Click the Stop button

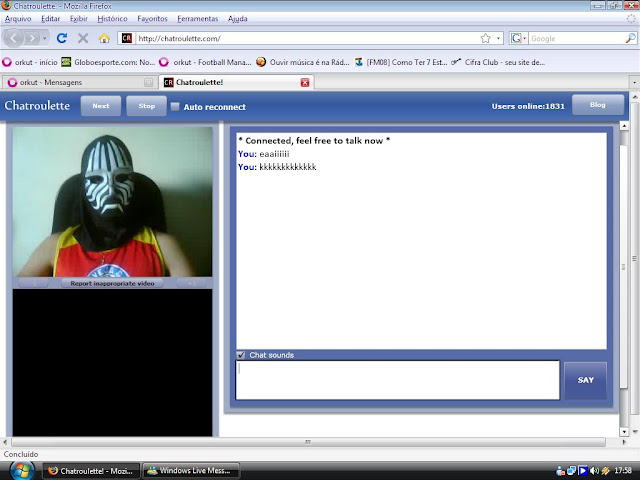click(x=147, y=106)
